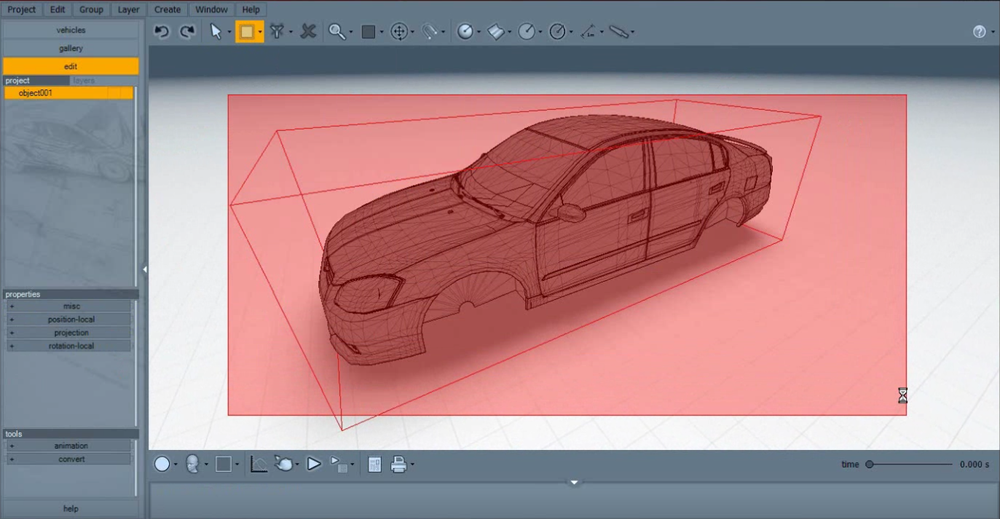1000x519 pixels.
Task: Open the Create menu
Action: pos(167,10)
